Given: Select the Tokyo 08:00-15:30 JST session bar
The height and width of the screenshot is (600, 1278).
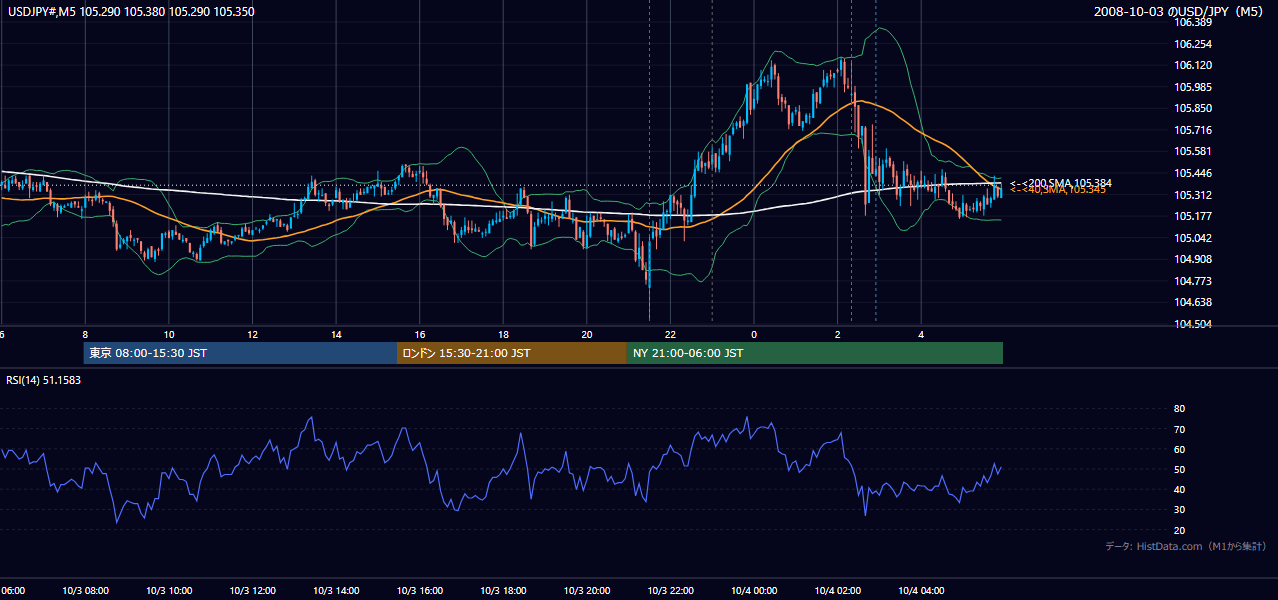Looking at the screenshot, I should pyautogui.click(x=240, y=353).
